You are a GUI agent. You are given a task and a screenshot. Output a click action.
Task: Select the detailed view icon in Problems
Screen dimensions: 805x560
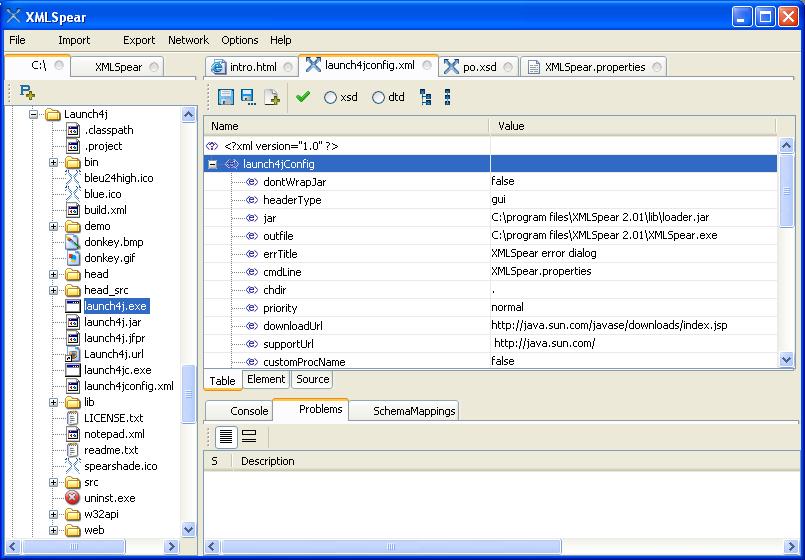pos(249,437)
